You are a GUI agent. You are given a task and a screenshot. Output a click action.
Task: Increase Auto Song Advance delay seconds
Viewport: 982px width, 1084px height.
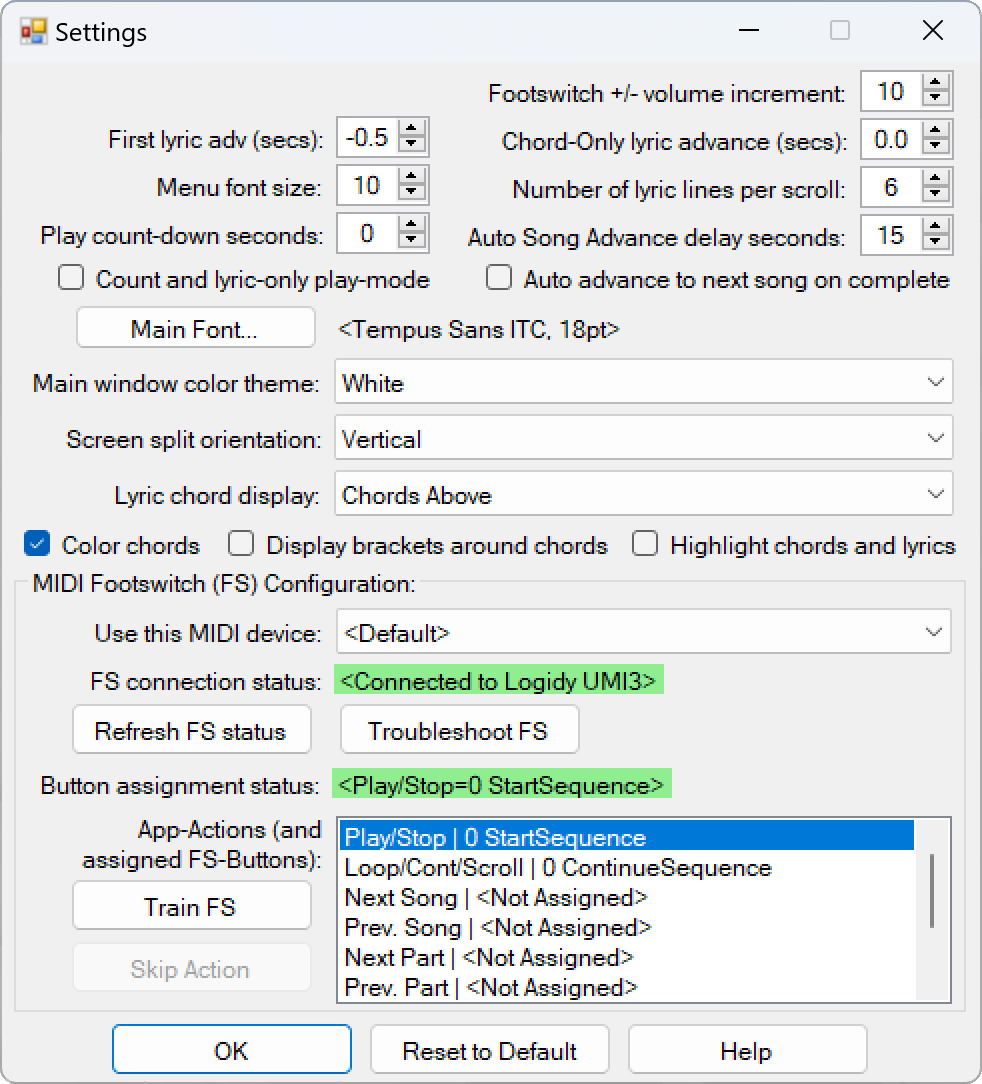coord(935,227)
